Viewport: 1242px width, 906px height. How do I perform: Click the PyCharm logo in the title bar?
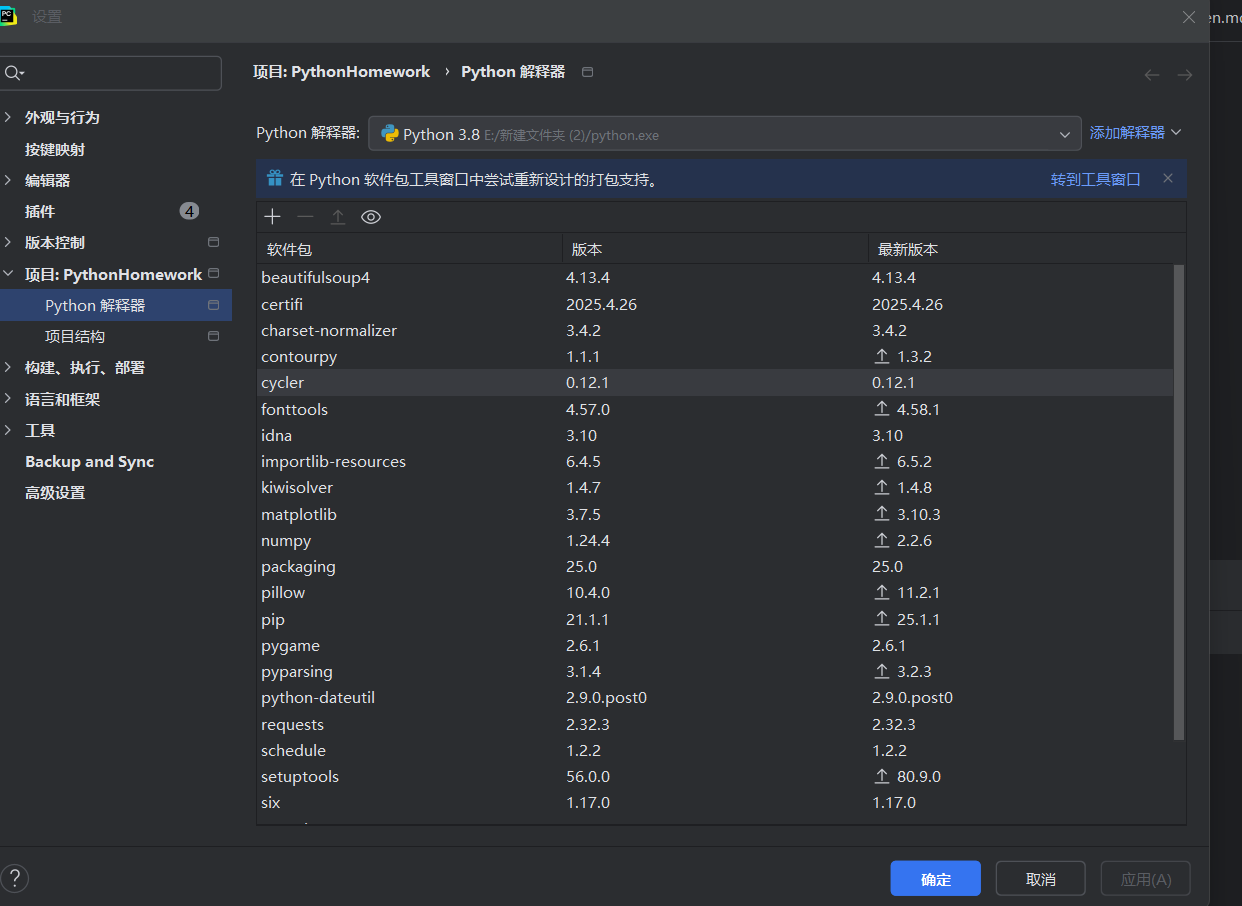click(x=8, y=16)
